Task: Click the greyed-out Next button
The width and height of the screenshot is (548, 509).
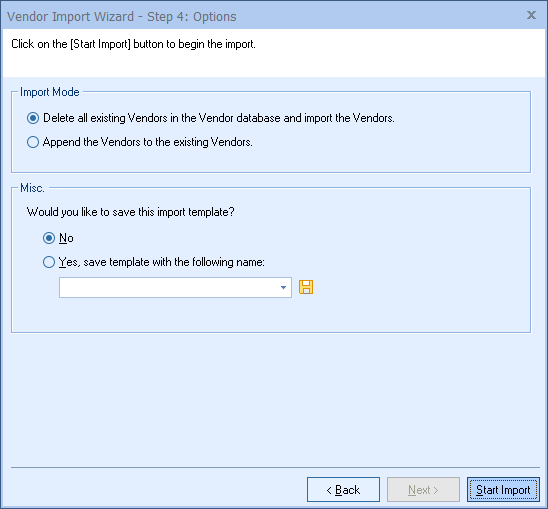Action: click(x=423, y=489)
